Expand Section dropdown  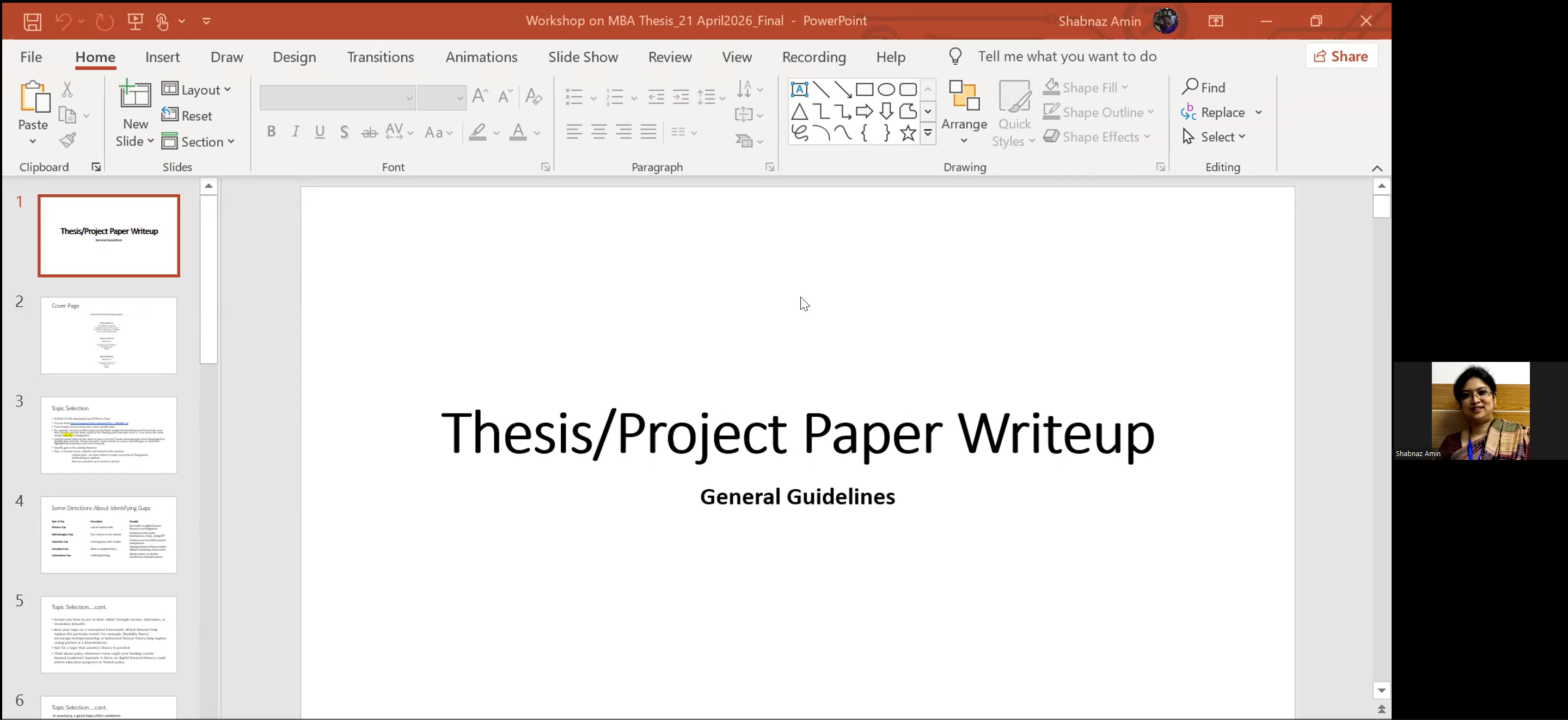tap(198, 142)
